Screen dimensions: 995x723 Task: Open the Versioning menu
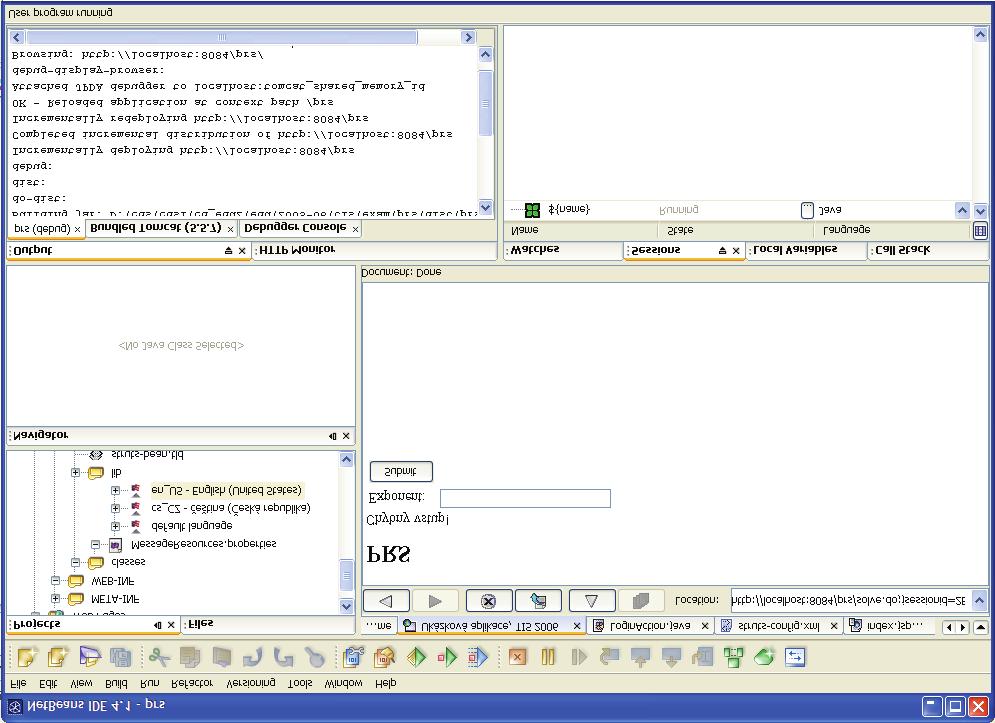click(x=251, y=683)
